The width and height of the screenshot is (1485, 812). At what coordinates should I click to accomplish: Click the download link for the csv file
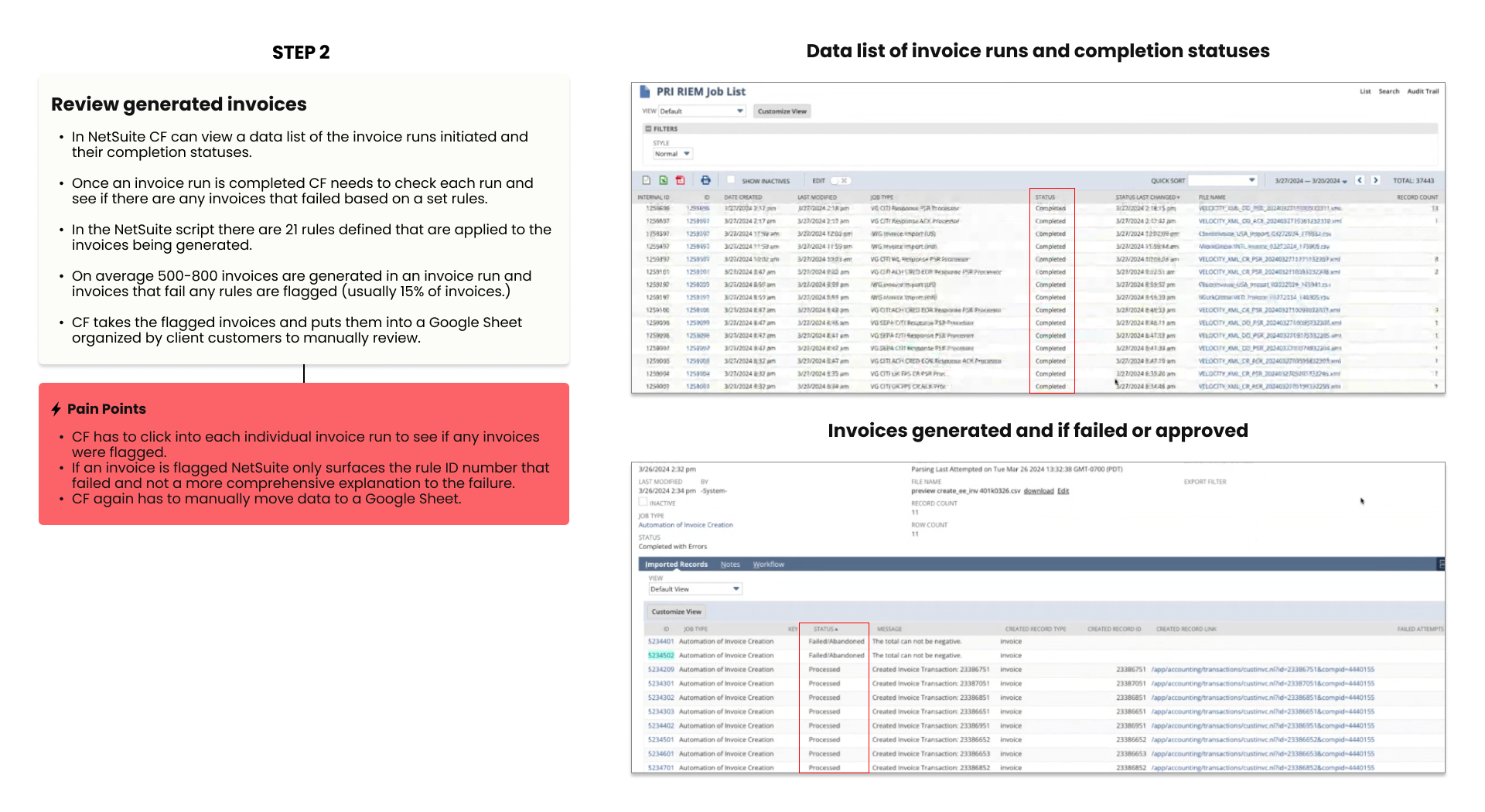coord(1039,491)
